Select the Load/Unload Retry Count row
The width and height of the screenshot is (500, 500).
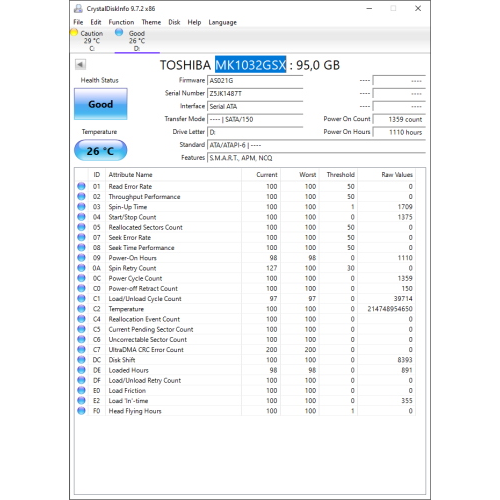tap(245, 380)
